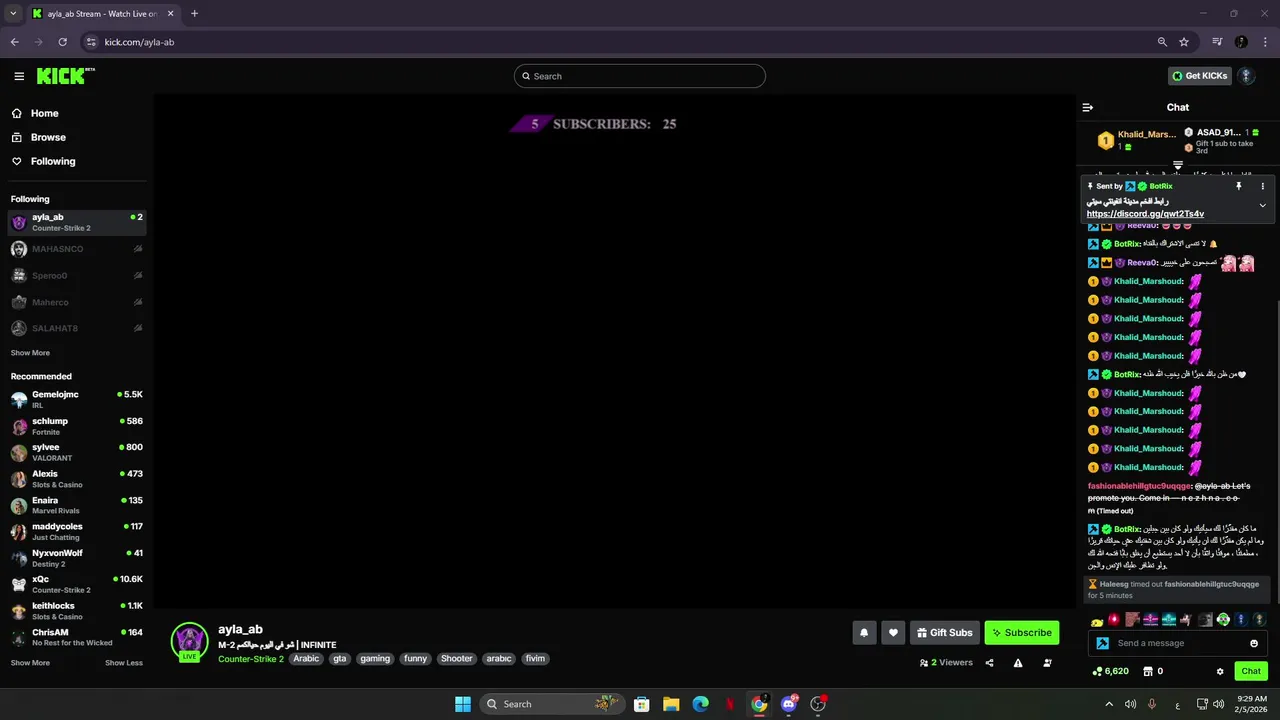The width and height of the screenshot is (1280, 720).
Task: Open the user-text icon beside report
Action: pyautogui.click(x=1047, y=662)
